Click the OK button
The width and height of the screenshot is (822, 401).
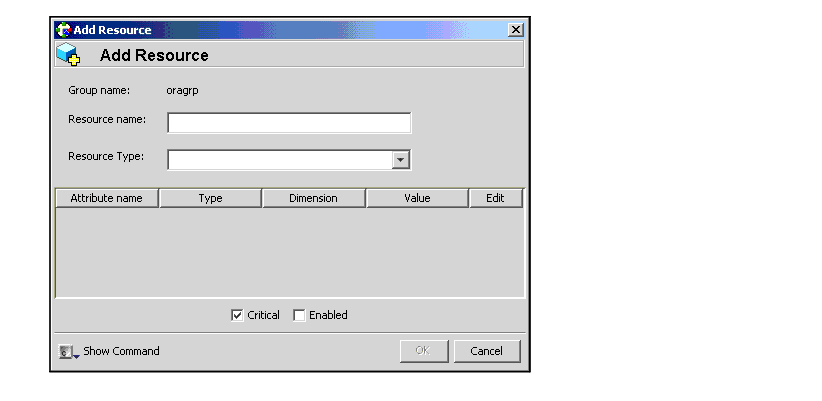tap(422, 351)
